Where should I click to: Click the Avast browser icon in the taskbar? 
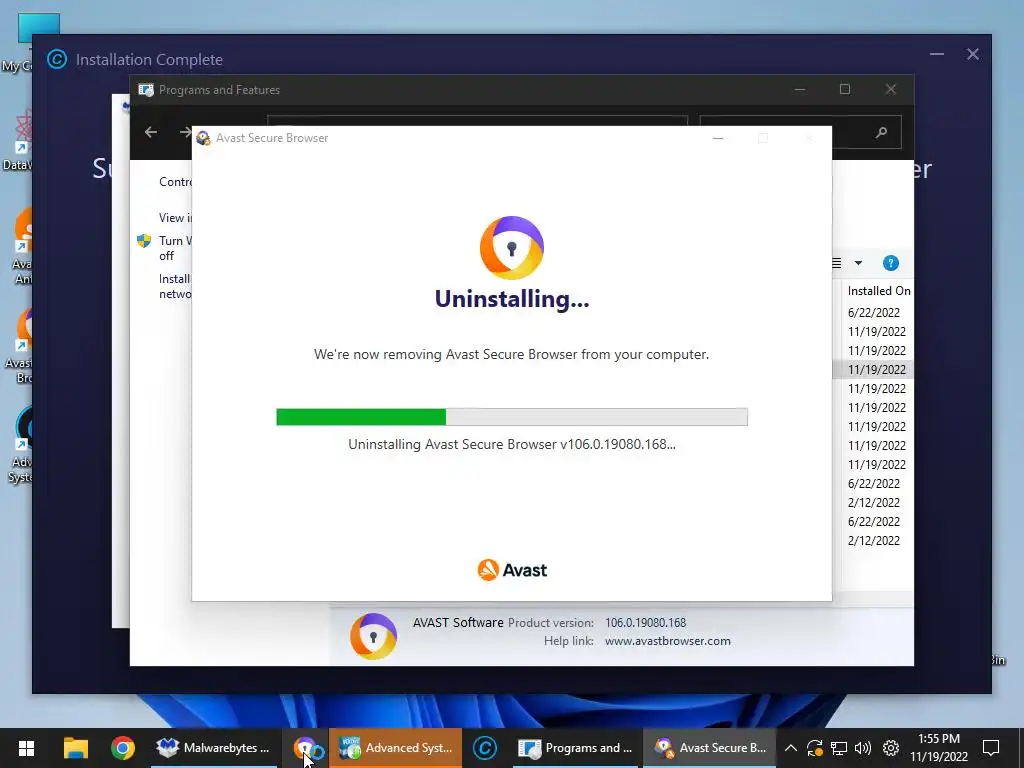tap(304, 748)
